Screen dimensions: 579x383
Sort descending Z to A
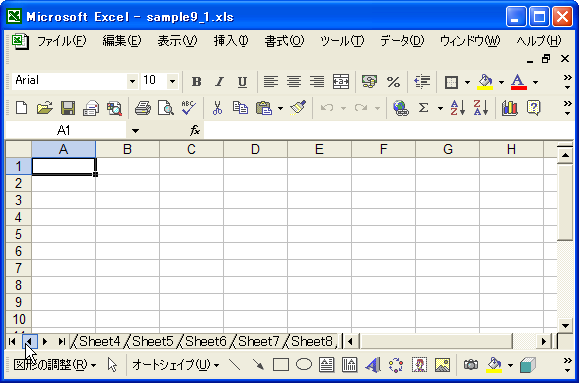[x=481, y=108]
